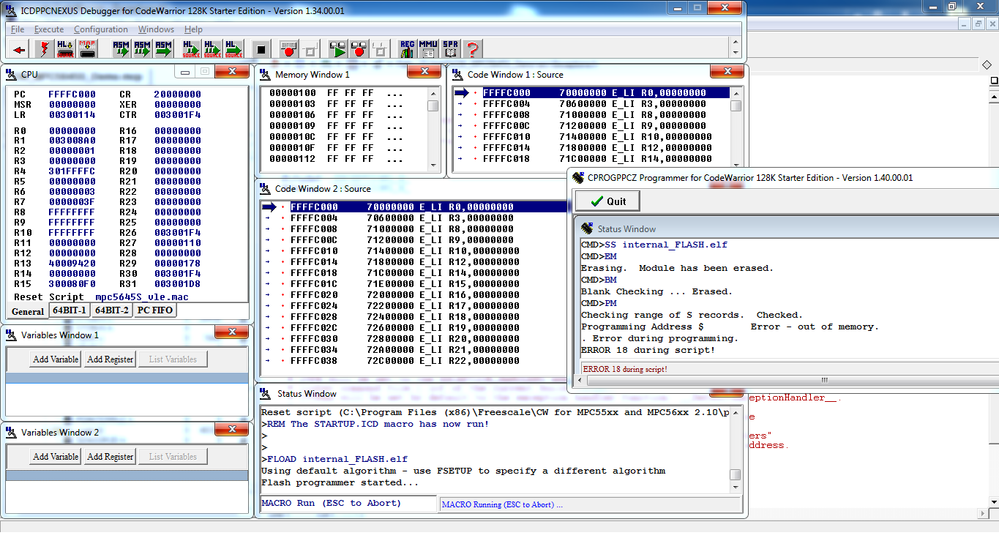999x533 pixels.
Task: Click the FLOAD internal_FLASH.elf status line
Action: click(x=334, y=459)
